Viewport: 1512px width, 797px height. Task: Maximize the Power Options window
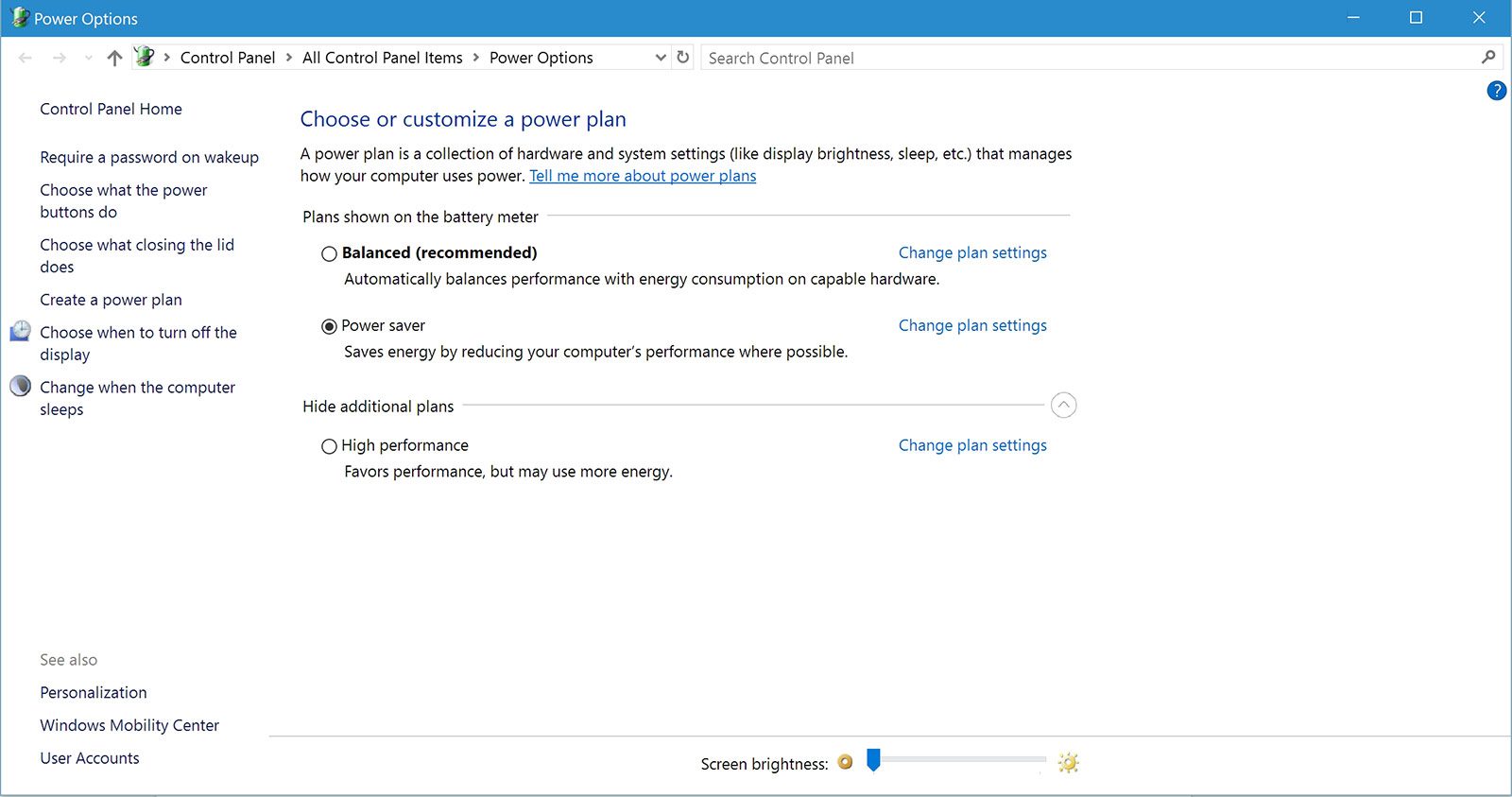(1416, 18)
